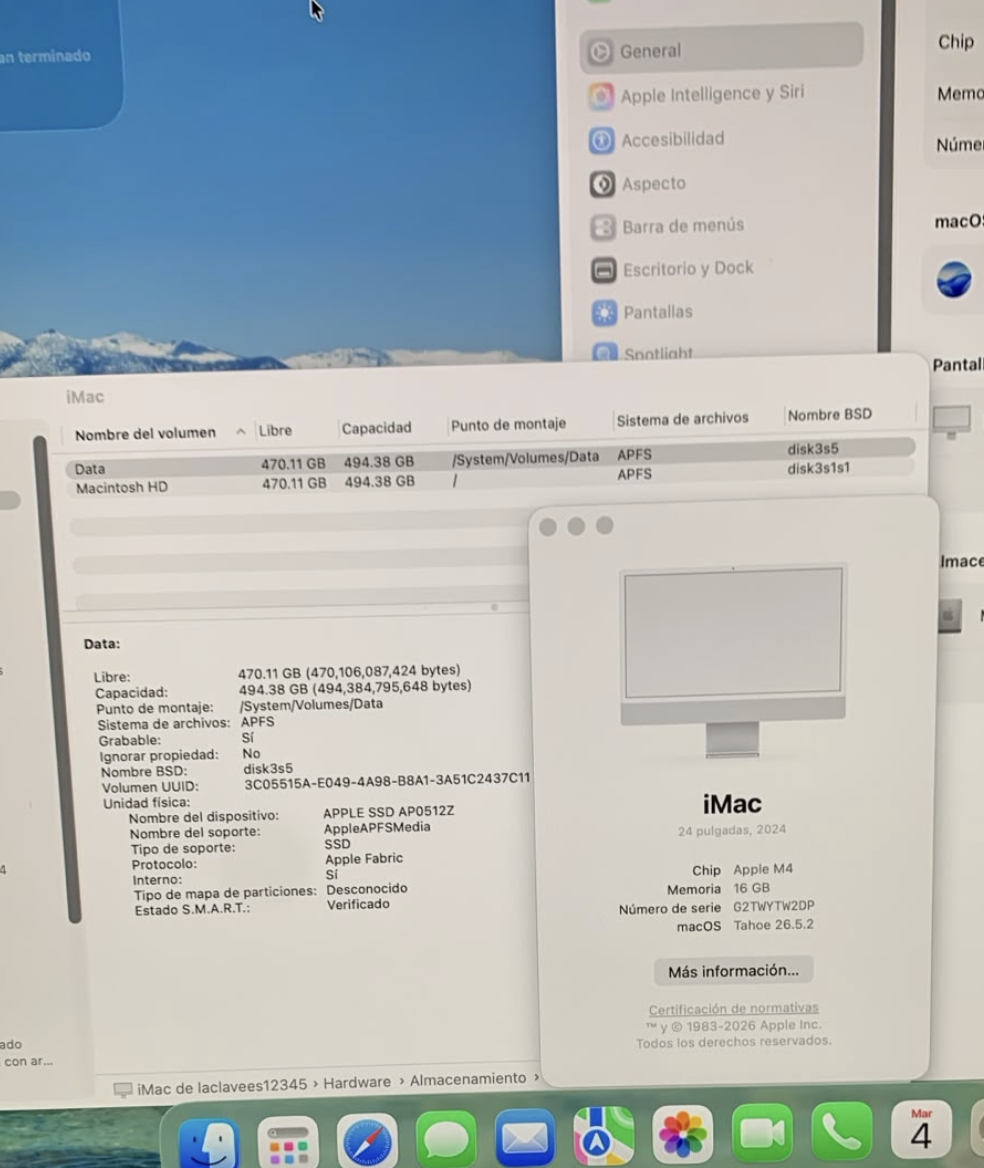Open Calendar app in Dock
Viewport: 984px width, 1168px height.
[x=921, y=1130]
